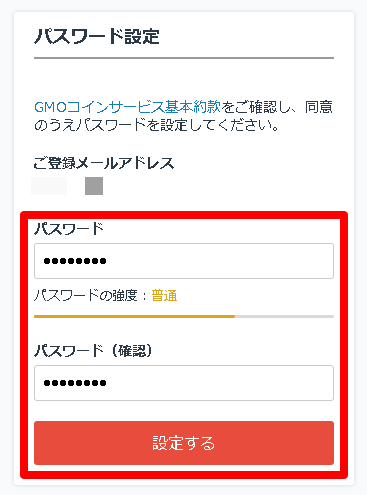Click the red highlight frame's top border
This screenshot has width=367, height=495.
(184, 215)
